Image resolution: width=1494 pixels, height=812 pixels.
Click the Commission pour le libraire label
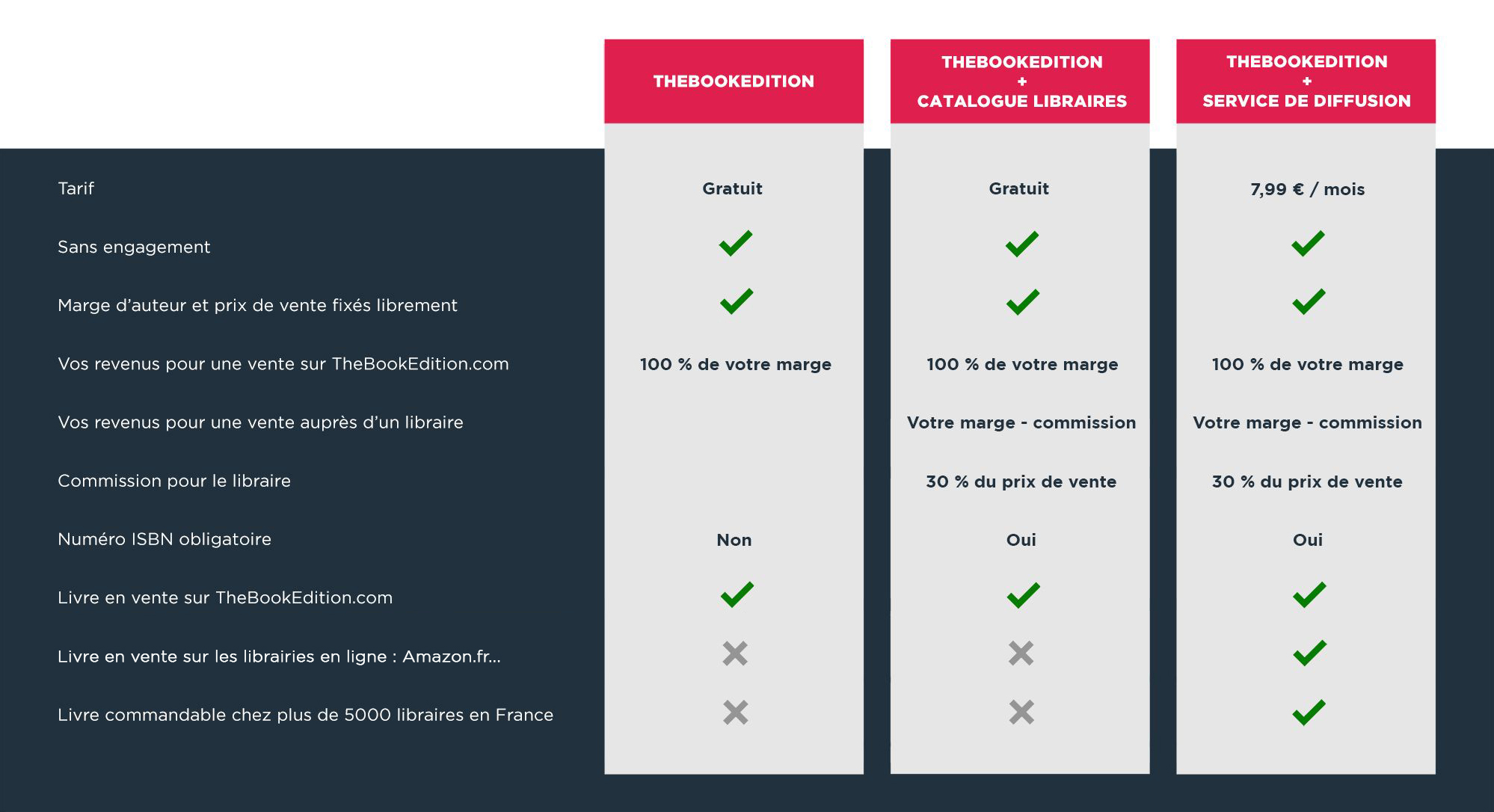174,481
